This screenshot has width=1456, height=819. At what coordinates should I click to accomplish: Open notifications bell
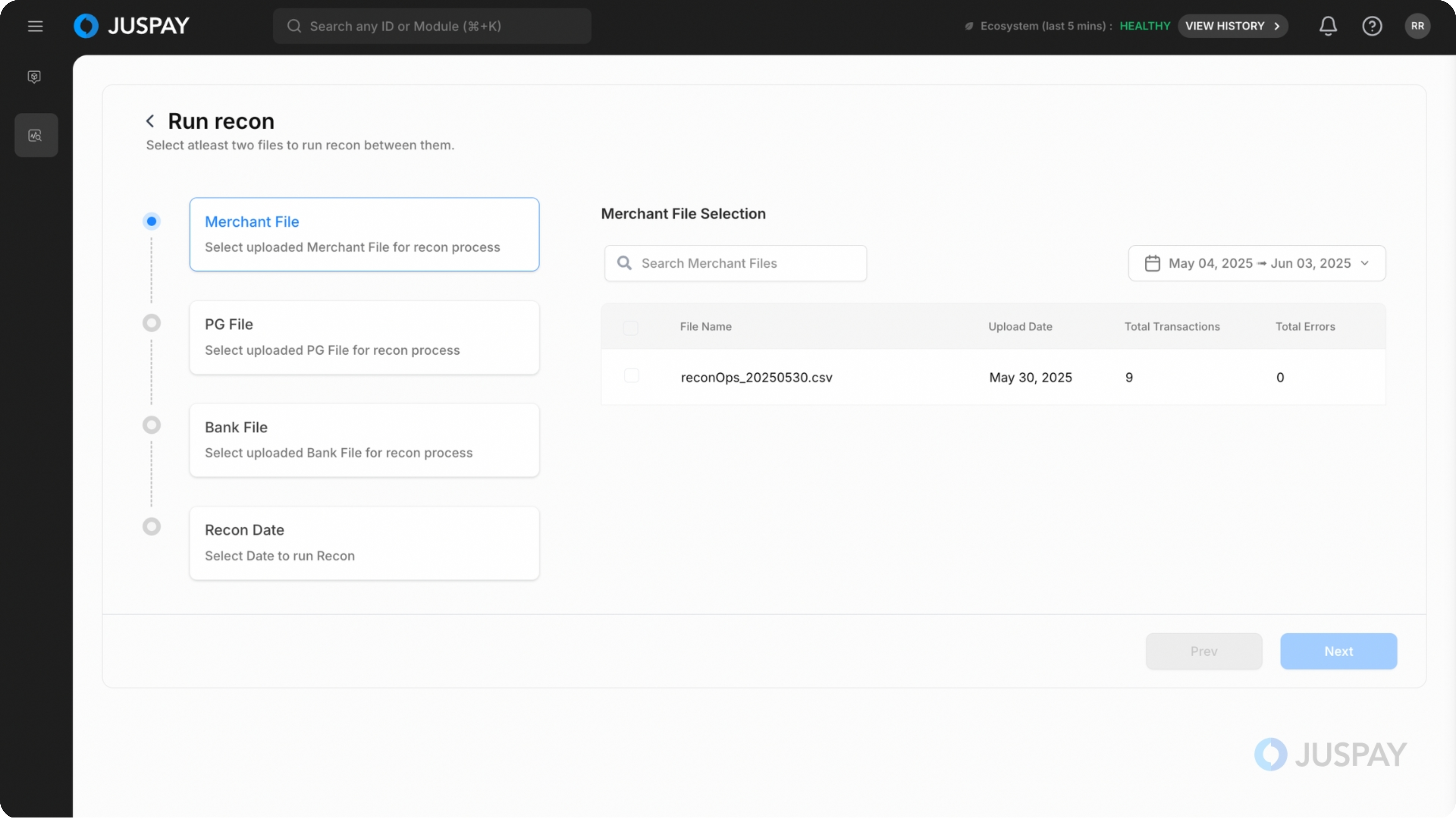click(1328, 26)
